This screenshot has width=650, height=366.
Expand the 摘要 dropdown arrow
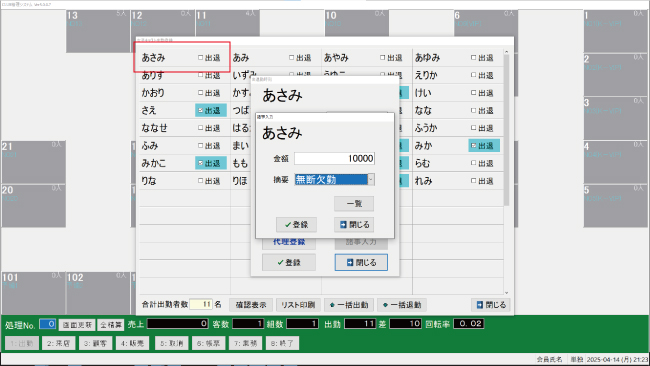(371, 179)
